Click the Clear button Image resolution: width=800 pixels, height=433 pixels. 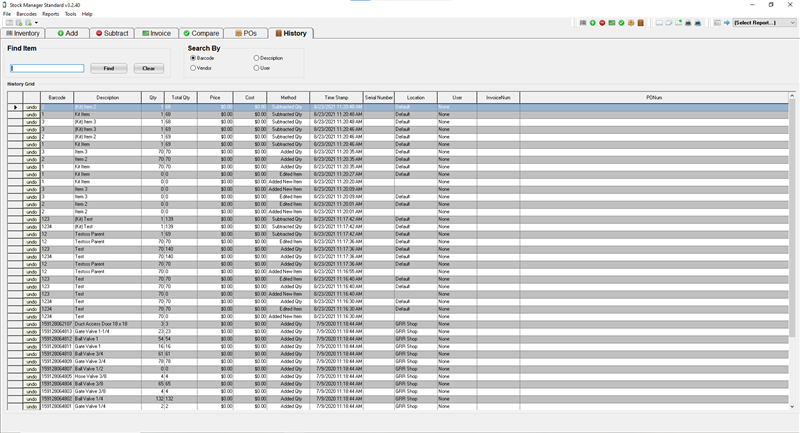click(148, 68)
